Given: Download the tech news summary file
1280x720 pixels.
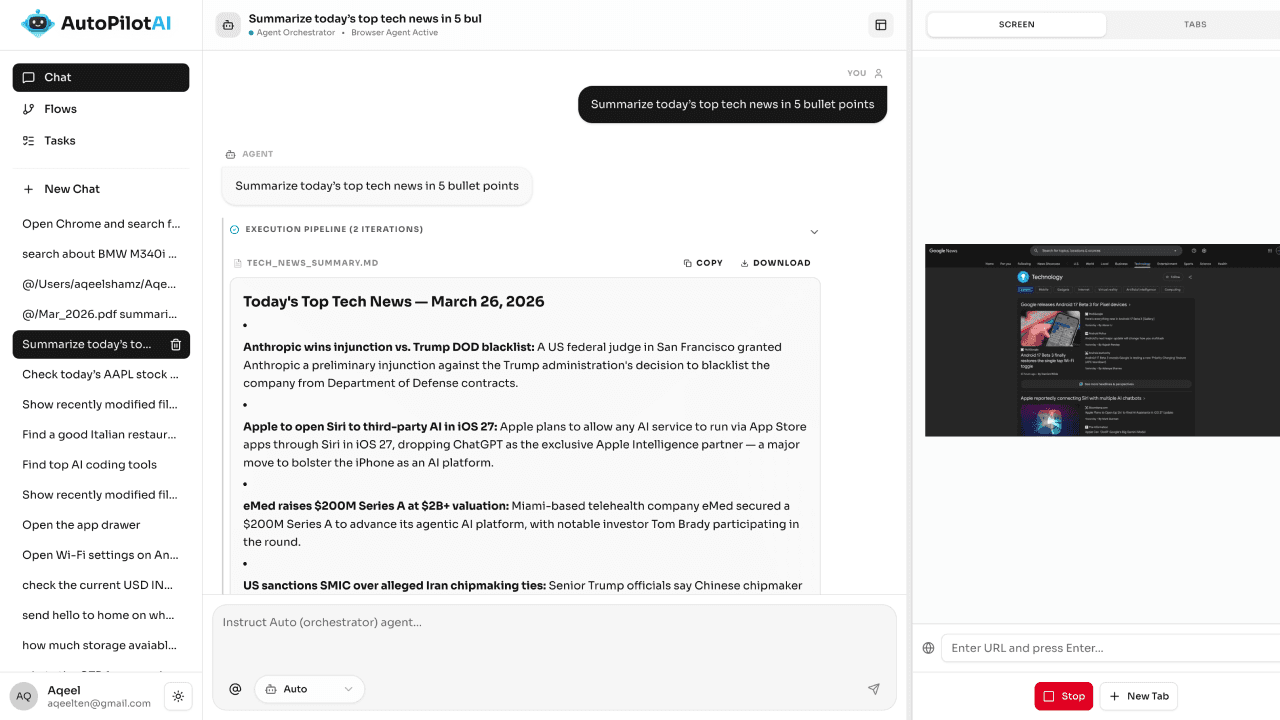Looking at the screenshot, I should [x=775, y=263].
